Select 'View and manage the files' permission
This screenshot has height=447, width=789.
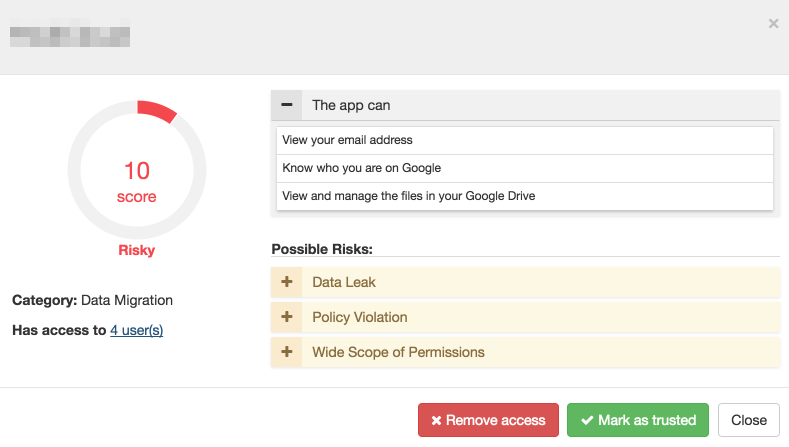[x=409, y=196]
